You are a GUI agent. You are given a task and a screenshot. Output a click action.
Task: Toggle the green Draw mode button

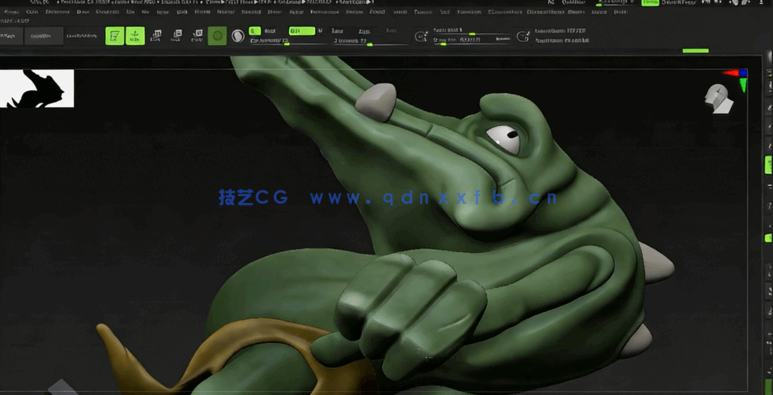tap(135, 36)
